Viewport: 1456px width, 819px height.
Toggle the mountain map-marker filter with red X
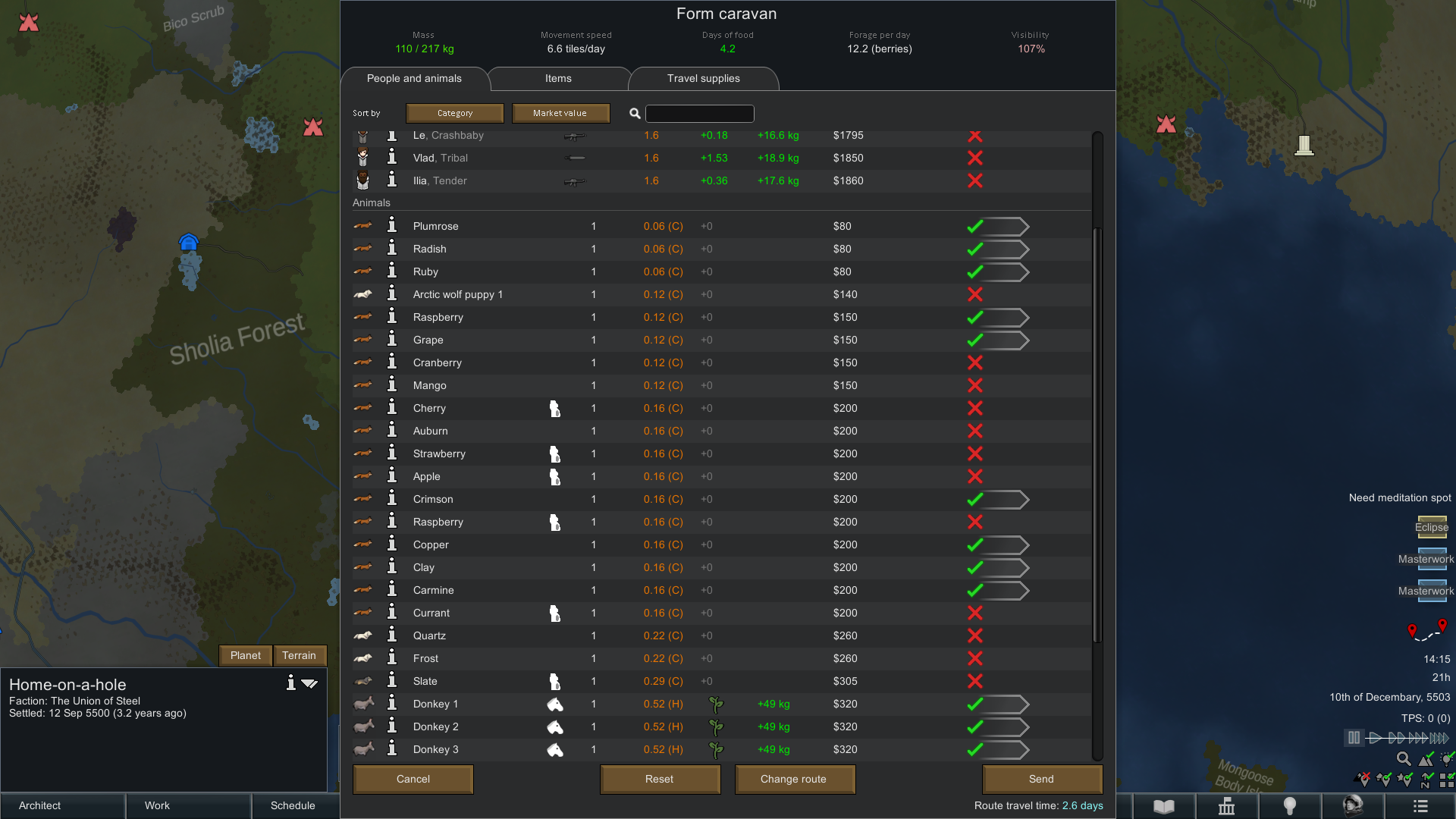1363,779
